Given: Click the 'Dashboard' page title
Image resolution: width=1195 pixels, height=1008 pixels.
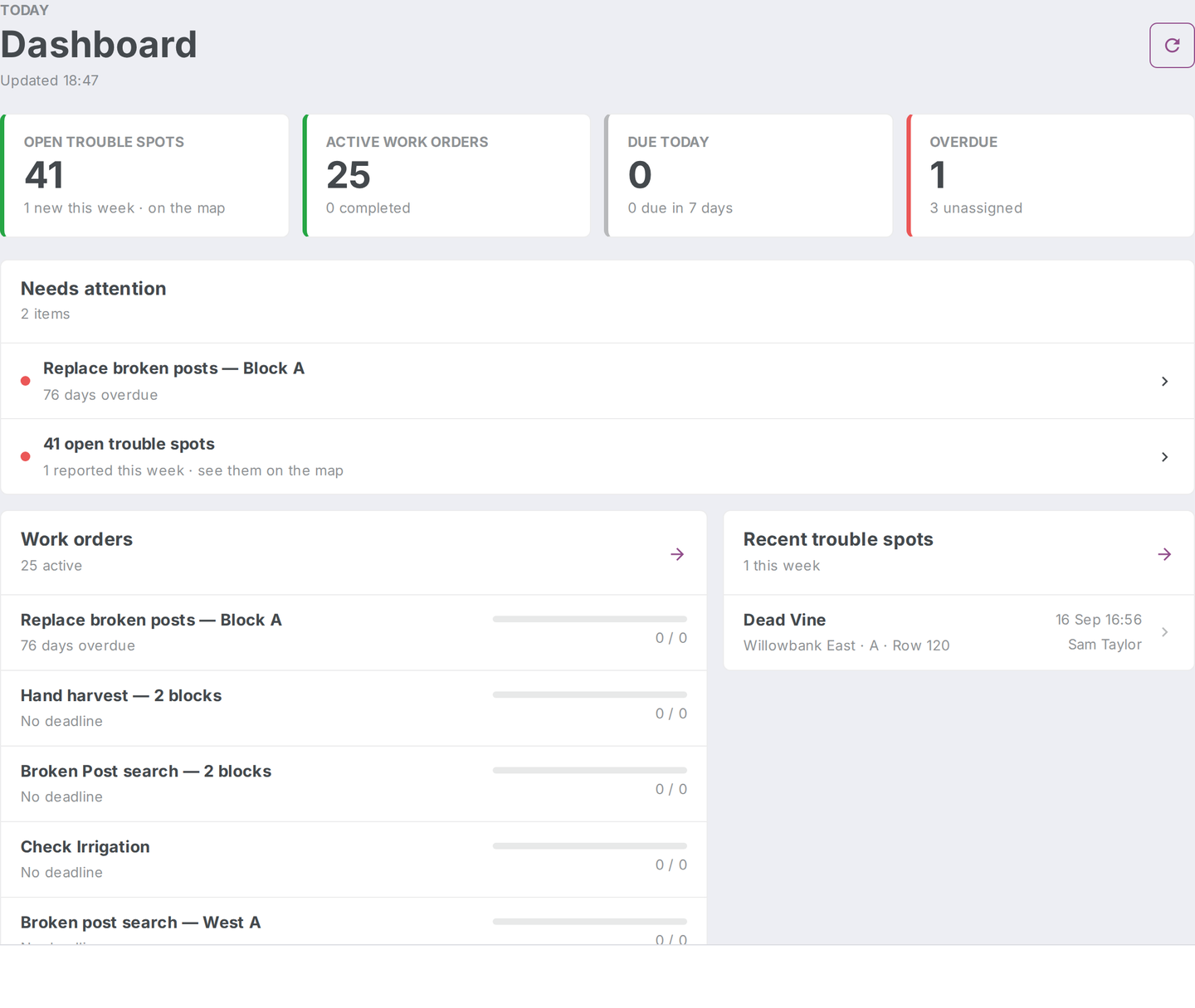Looking at the screenshot, I should (99, 45).
